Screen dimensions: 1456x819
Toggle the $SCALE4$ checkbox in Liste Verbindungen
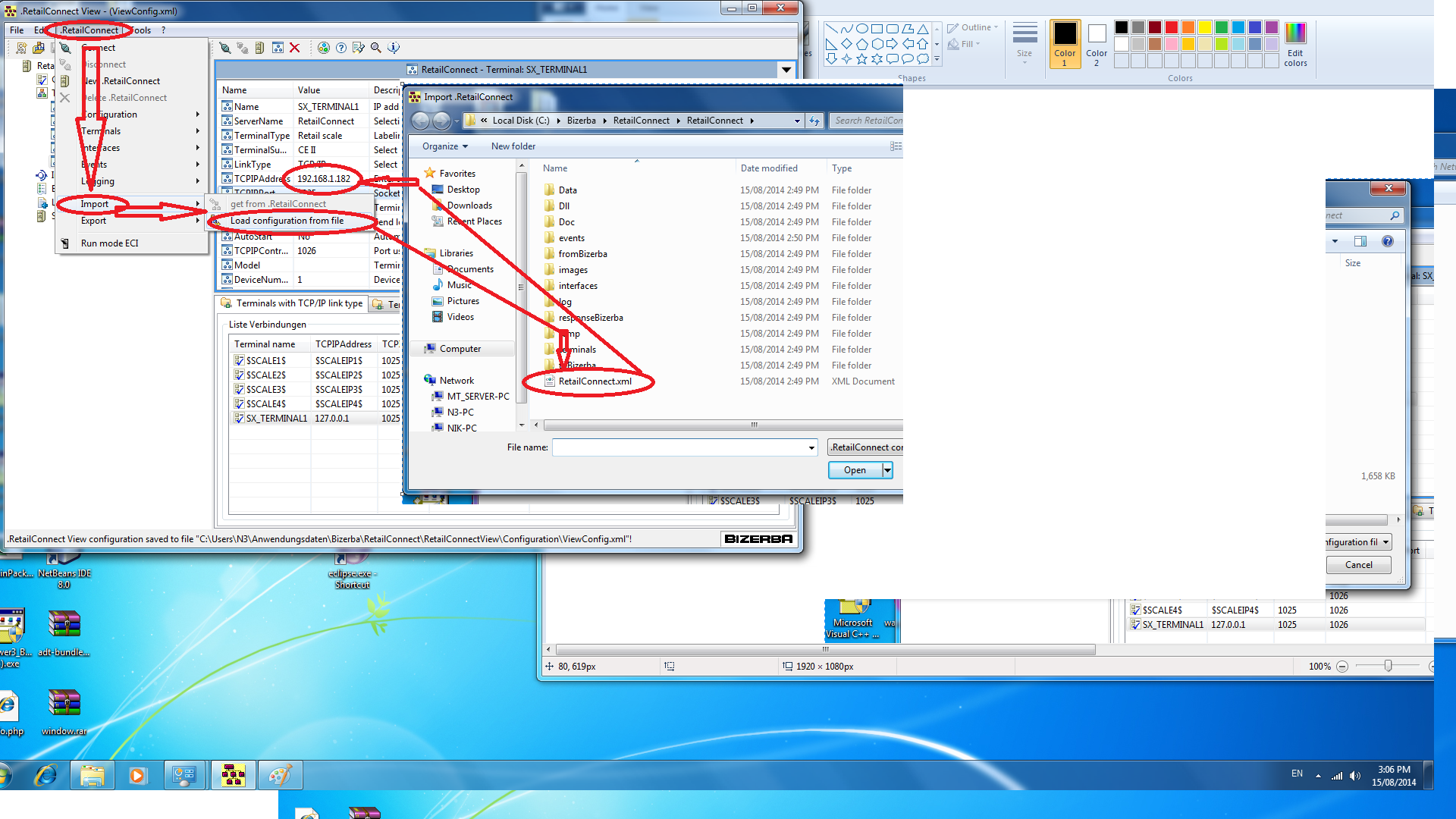coord(239,404)
